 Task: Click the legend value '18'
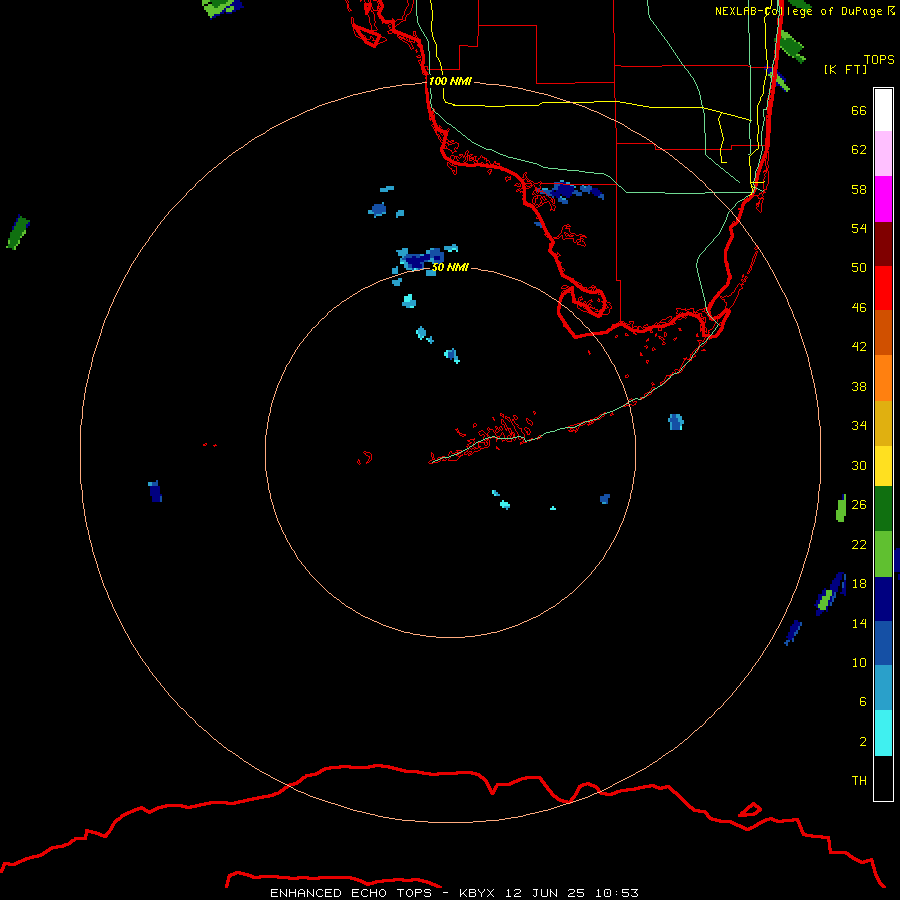point(859,583)
